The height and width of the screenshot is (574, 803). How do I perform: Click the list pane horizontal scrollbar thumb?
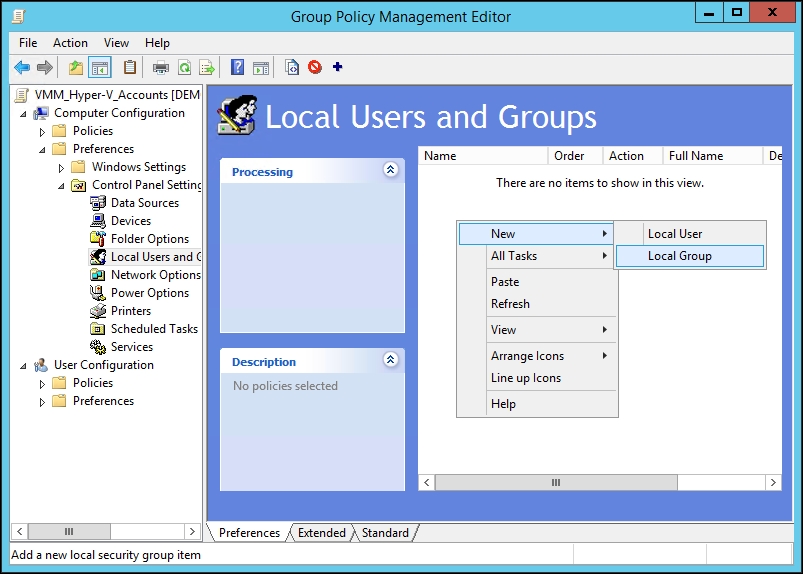point(556,482)
